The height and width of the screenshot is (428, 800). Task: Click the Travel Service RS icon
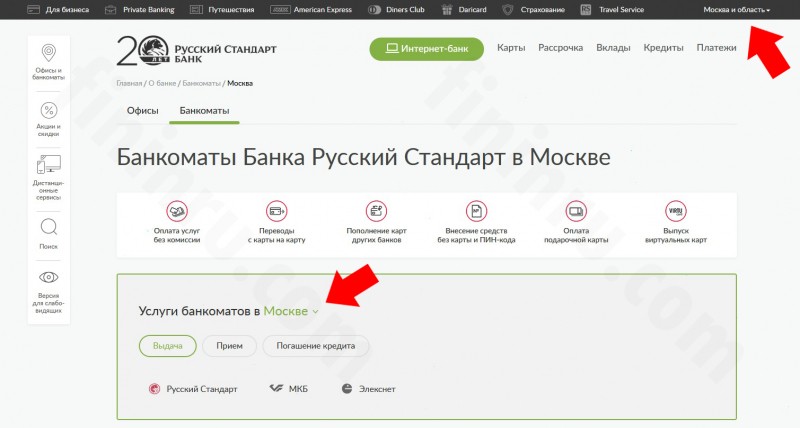(x=586, y=9)
